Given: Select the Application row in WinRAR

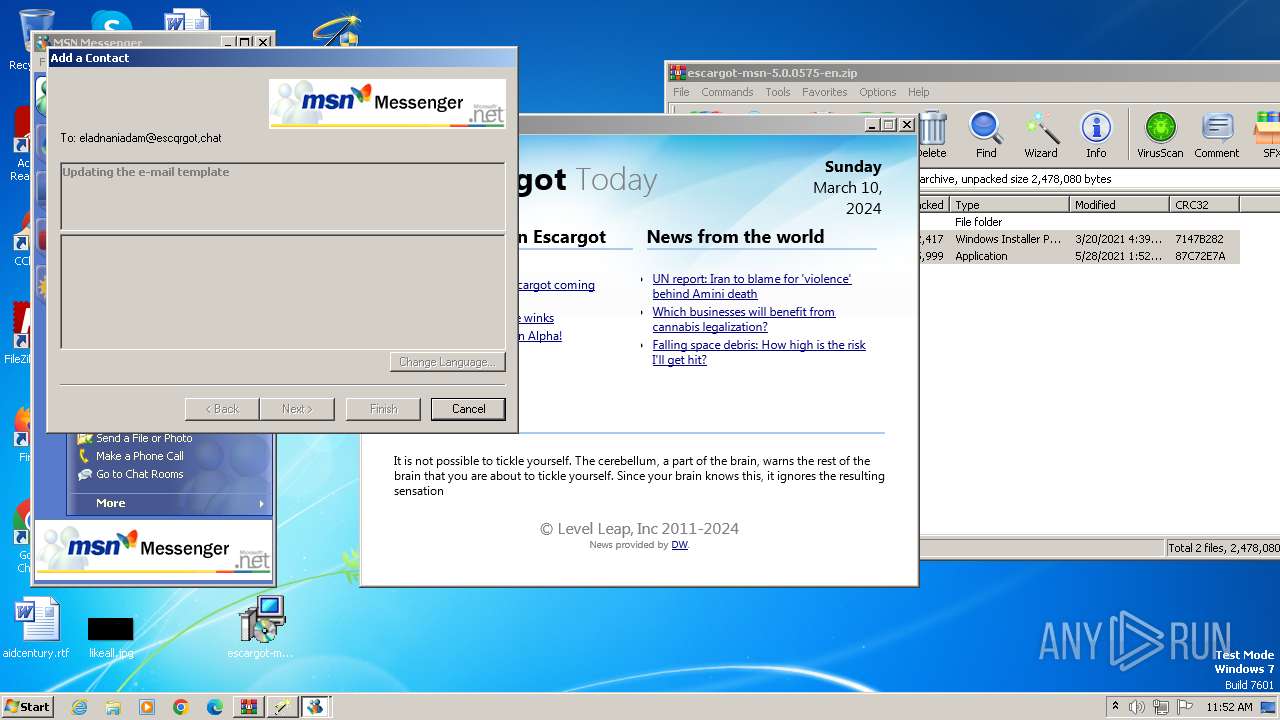Looking at the screenshot, I should tap(1080, 256).
